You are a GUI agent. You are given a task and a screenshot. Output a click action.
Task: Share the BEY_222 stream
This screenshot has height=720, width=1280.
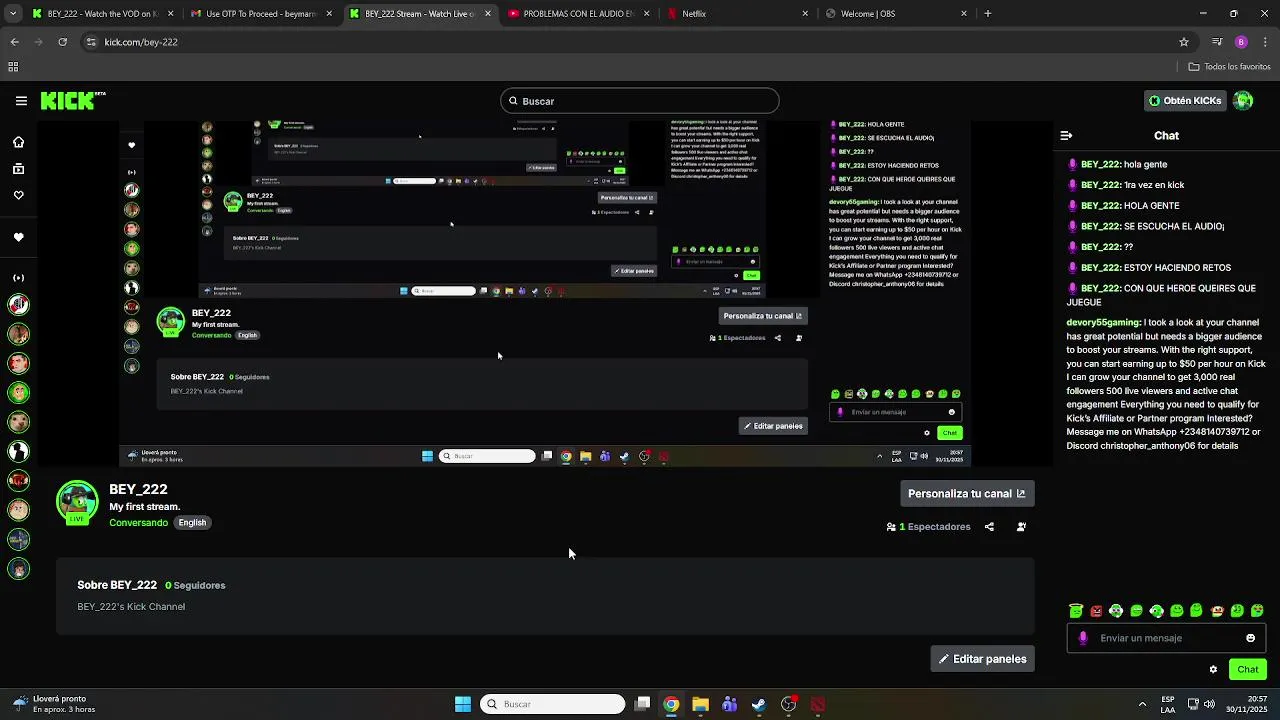pyautogui.click(x=989, y=527)
